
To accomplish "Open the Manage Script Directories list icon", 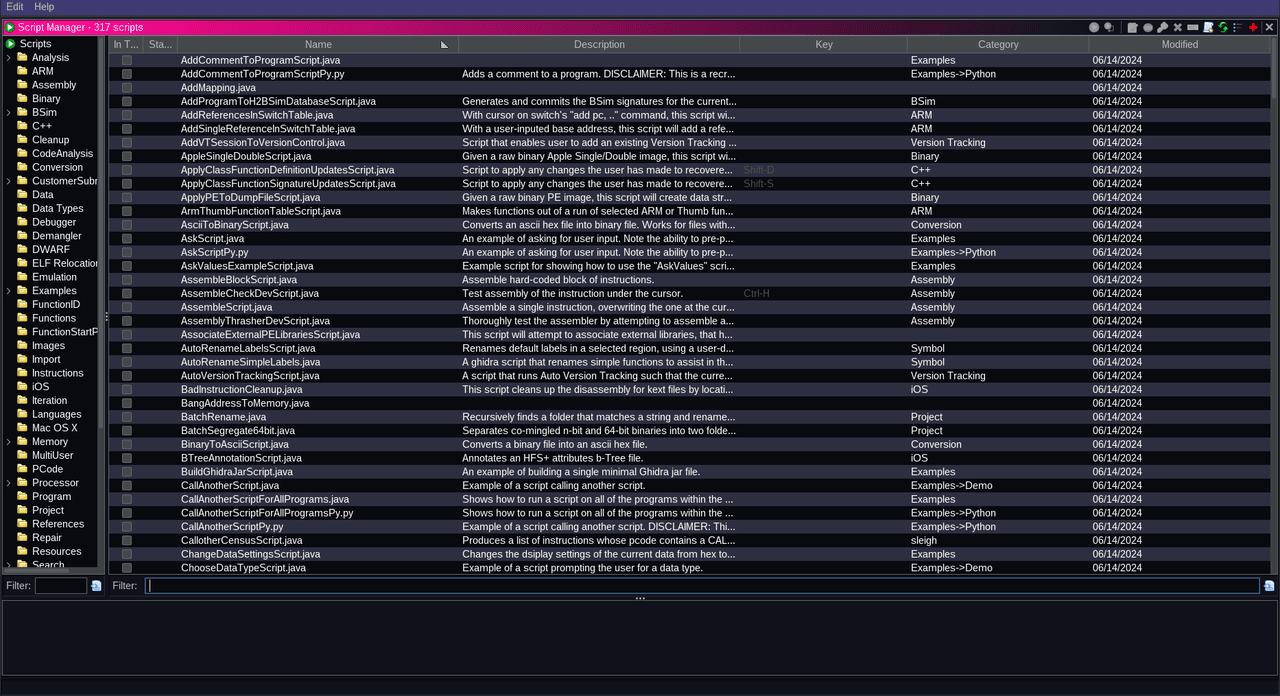I will [x=1237, y=28].
